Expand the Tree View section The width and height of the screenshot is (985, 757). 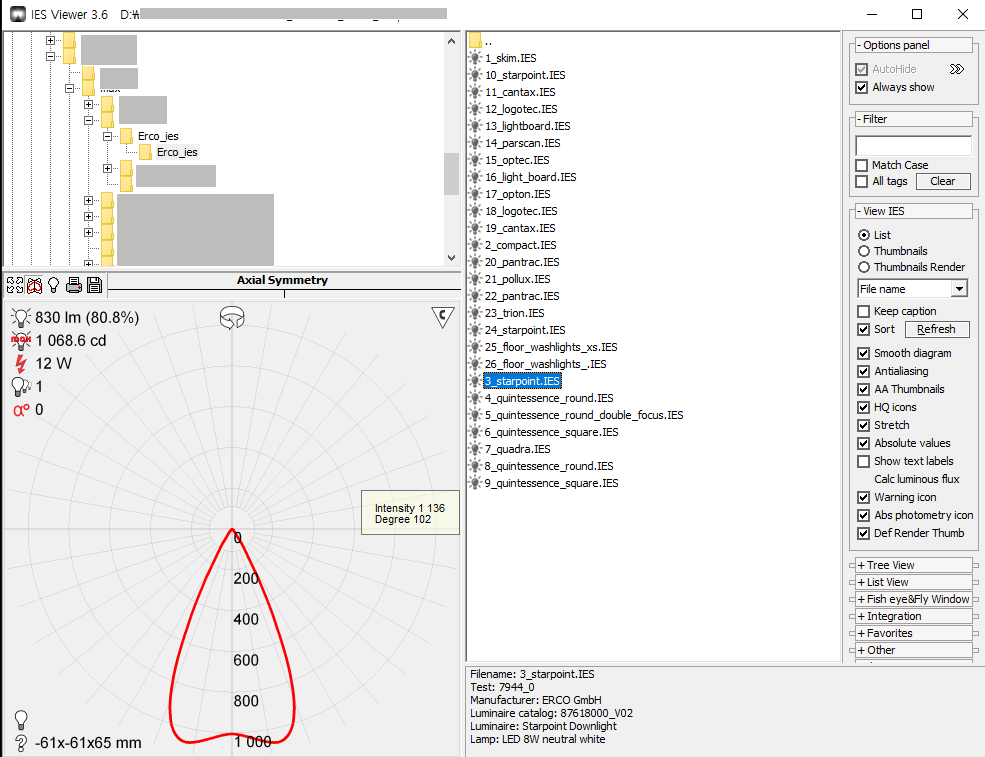913,565
